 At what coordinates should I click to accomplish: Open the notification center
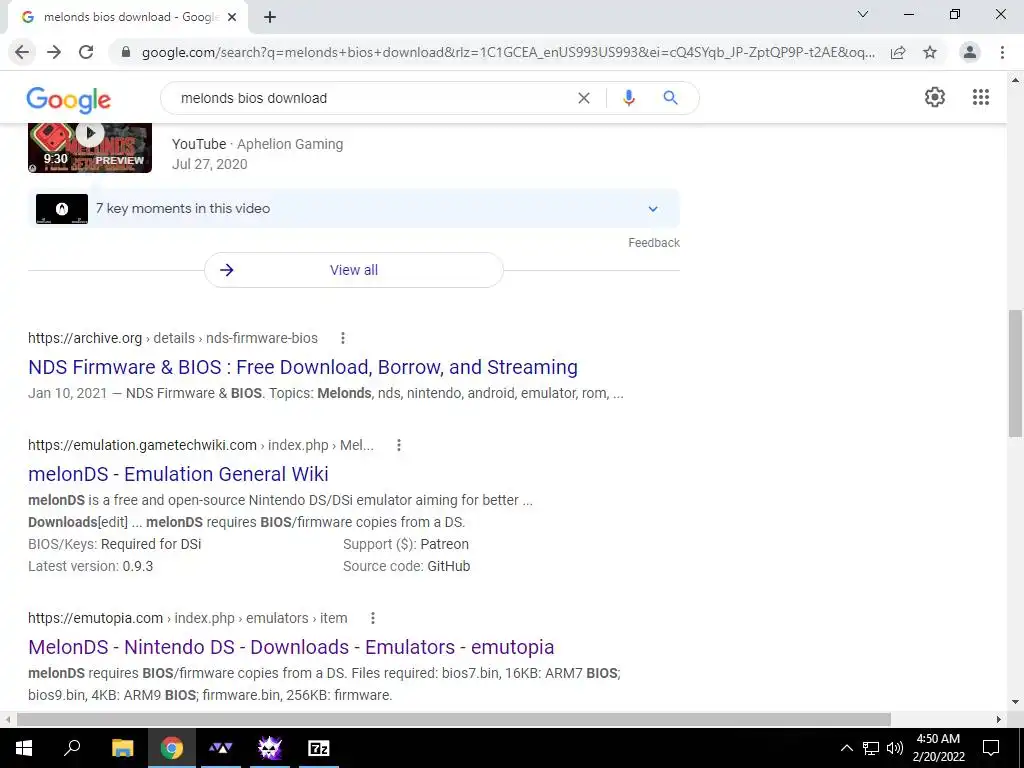click(991, 748)
